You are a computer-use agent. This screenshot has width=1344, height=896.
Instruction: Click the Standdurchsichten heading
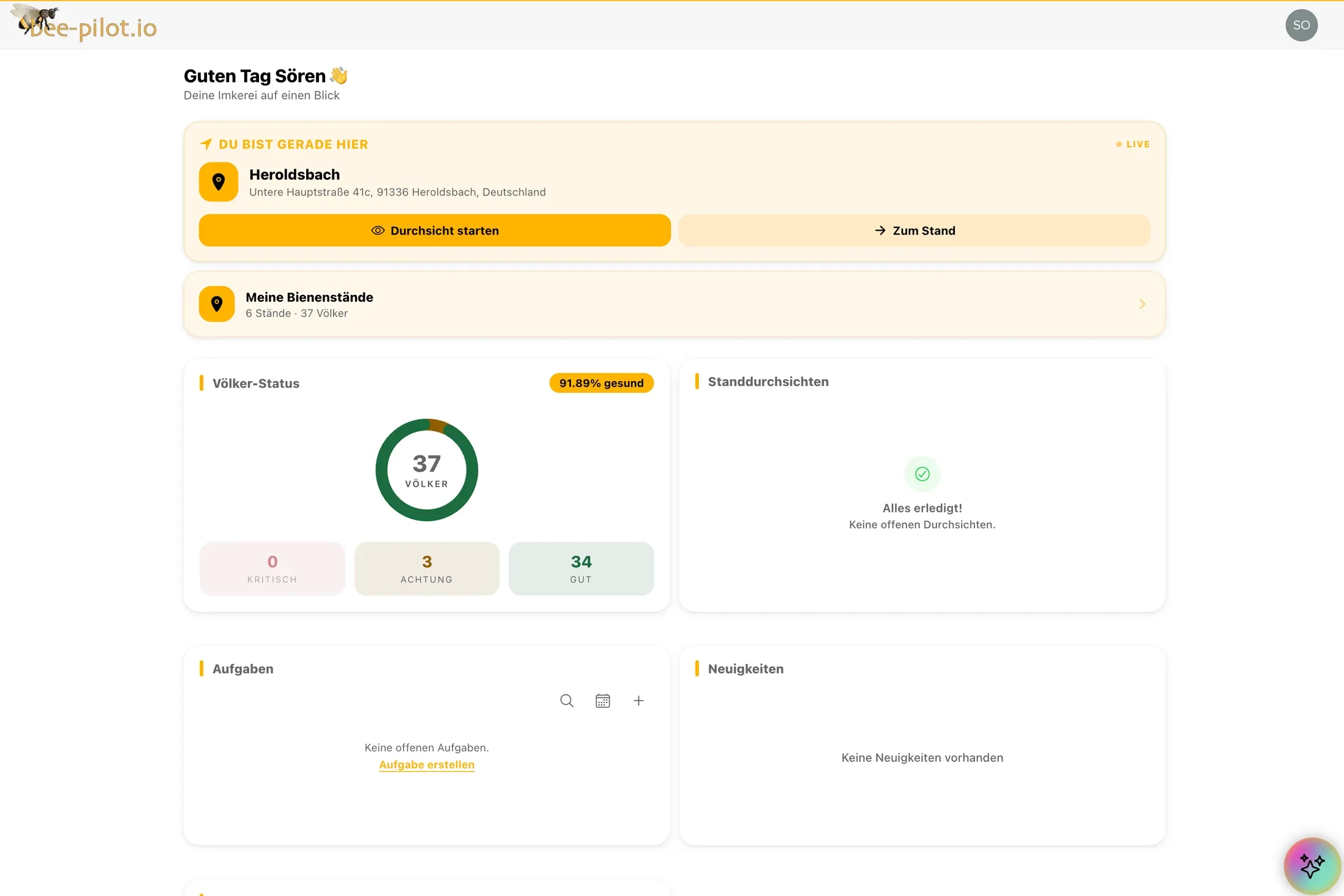point(769,382)
